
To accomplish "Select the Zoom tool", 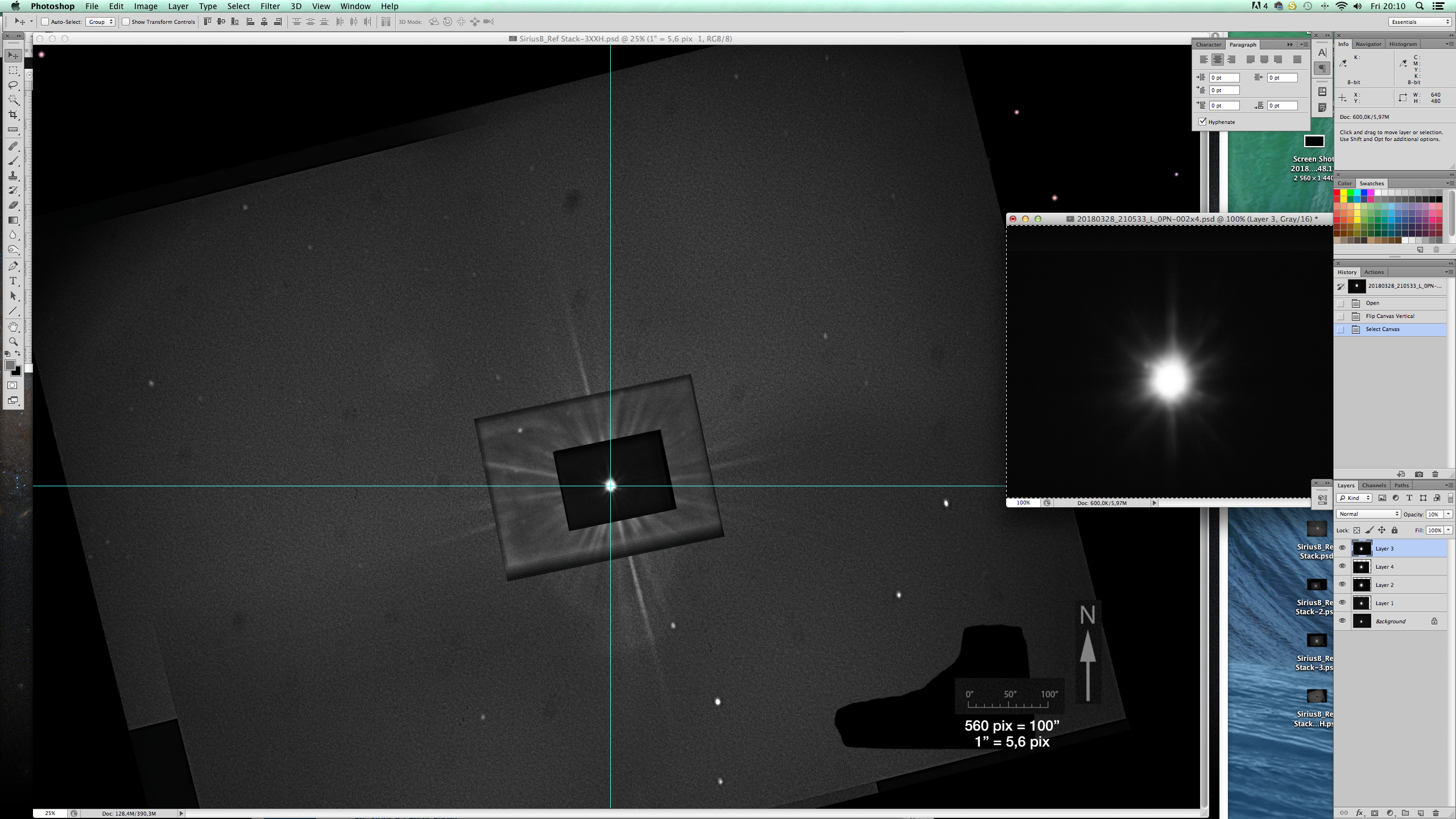I will [x=13, y=341].
